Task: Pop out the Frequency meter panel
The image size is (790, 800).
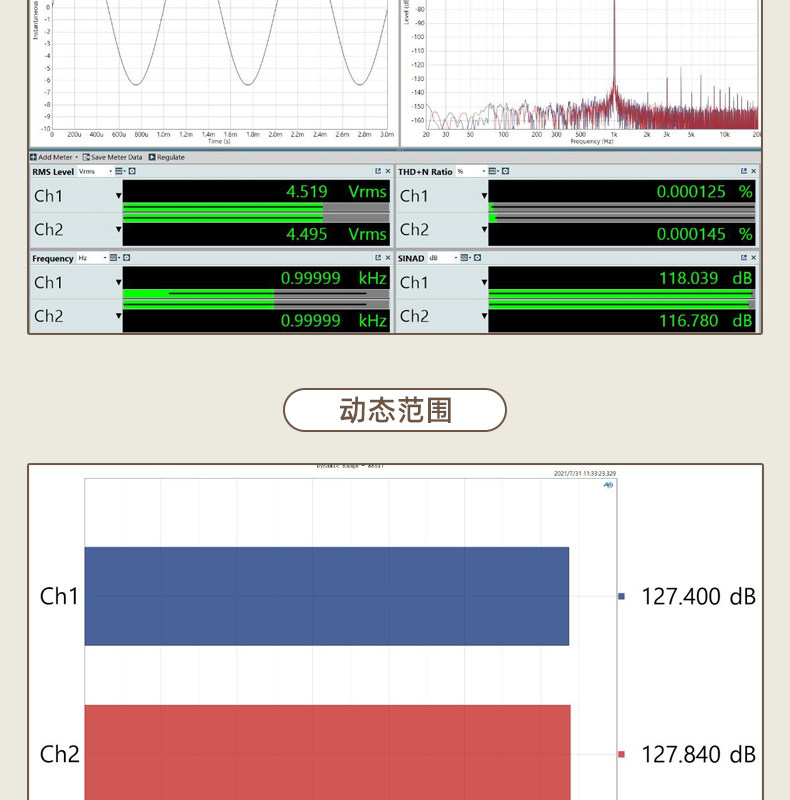Action: click(378, 258)
